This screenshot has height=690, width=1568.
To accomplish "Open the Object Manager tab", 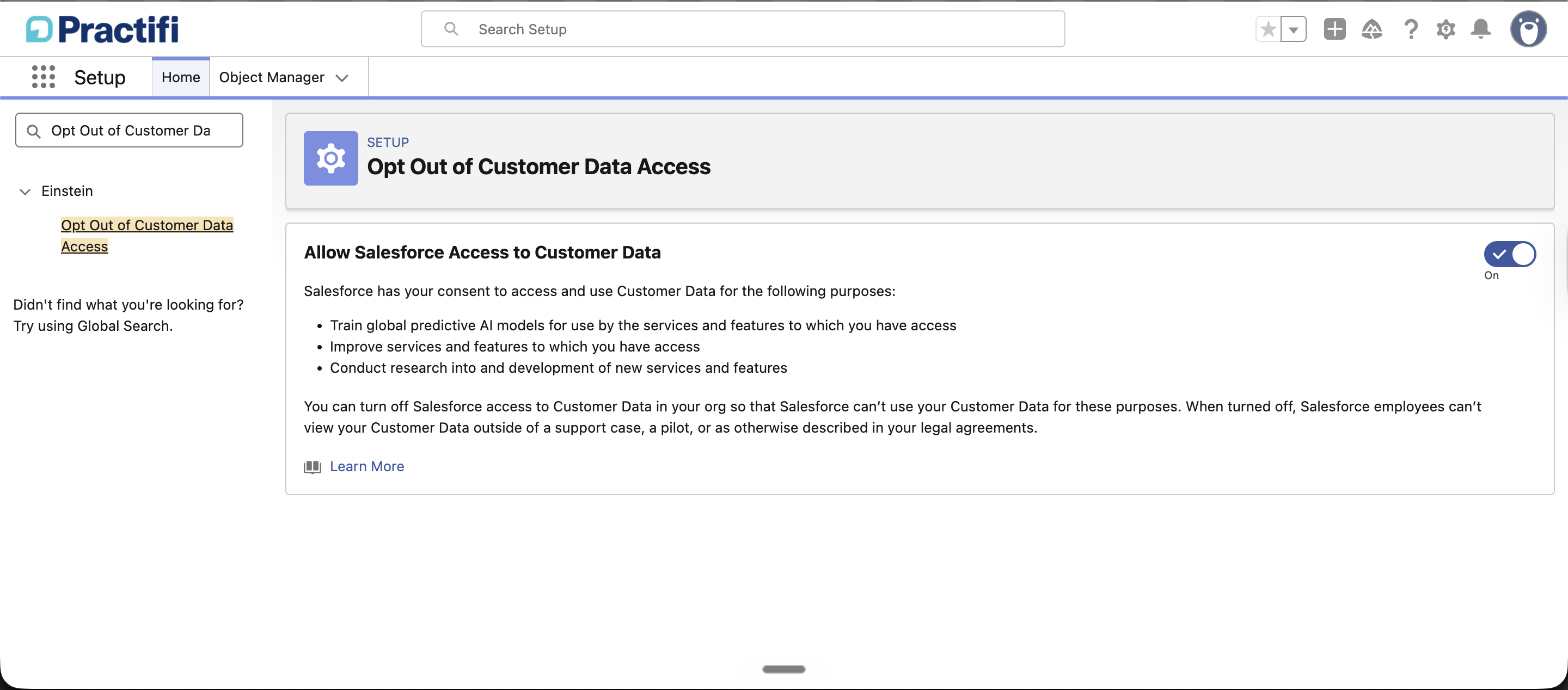I will [272, 77].
